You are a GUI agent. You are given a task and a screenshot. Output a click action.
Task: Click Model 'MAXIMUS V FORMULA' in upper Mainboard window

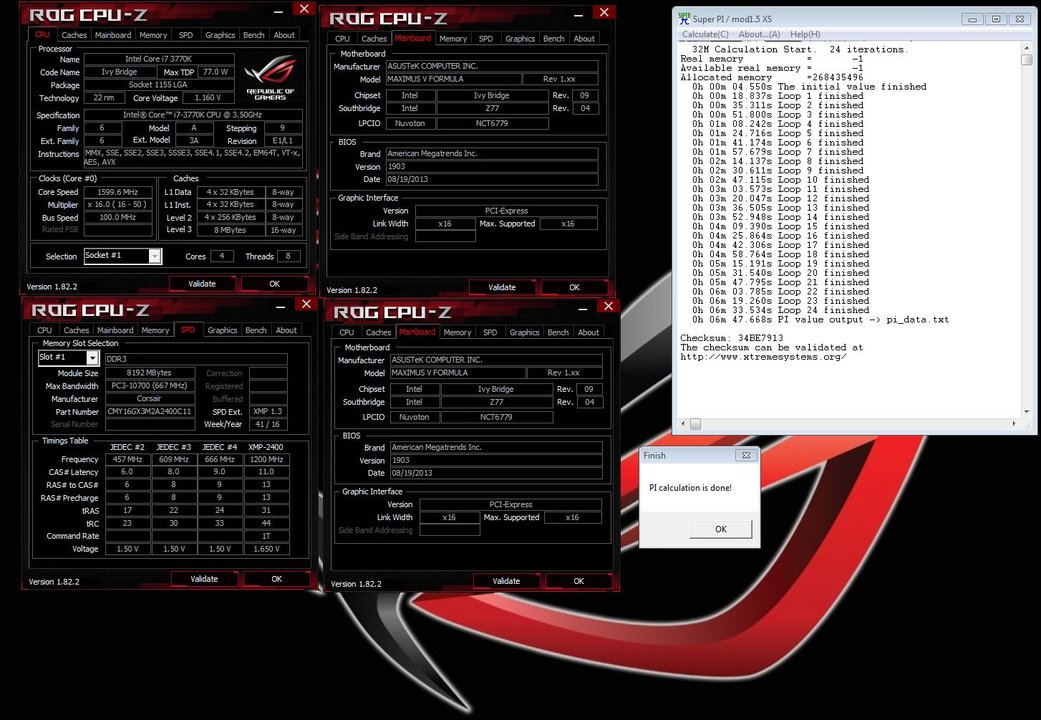click(x=453, y=79)
